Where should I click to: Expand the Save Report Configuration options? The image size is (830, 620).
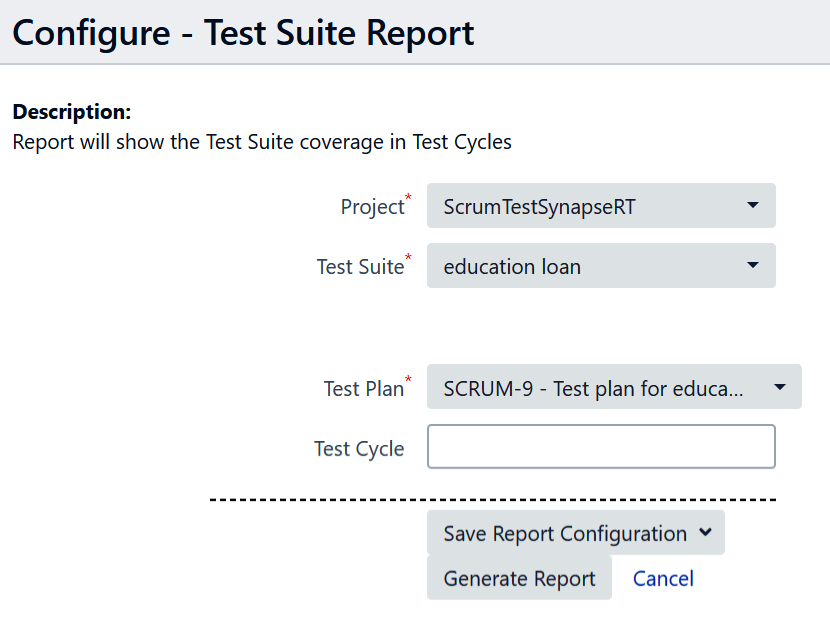click(x=577, y=533)
